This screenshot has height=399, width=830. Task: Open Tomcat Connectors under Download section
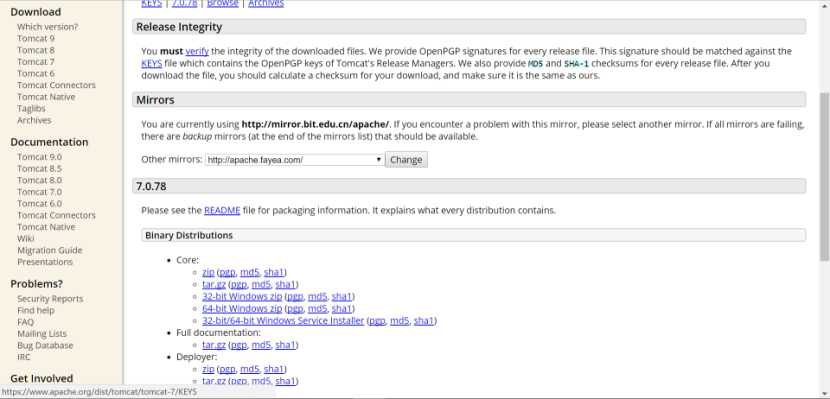point(56,85)
